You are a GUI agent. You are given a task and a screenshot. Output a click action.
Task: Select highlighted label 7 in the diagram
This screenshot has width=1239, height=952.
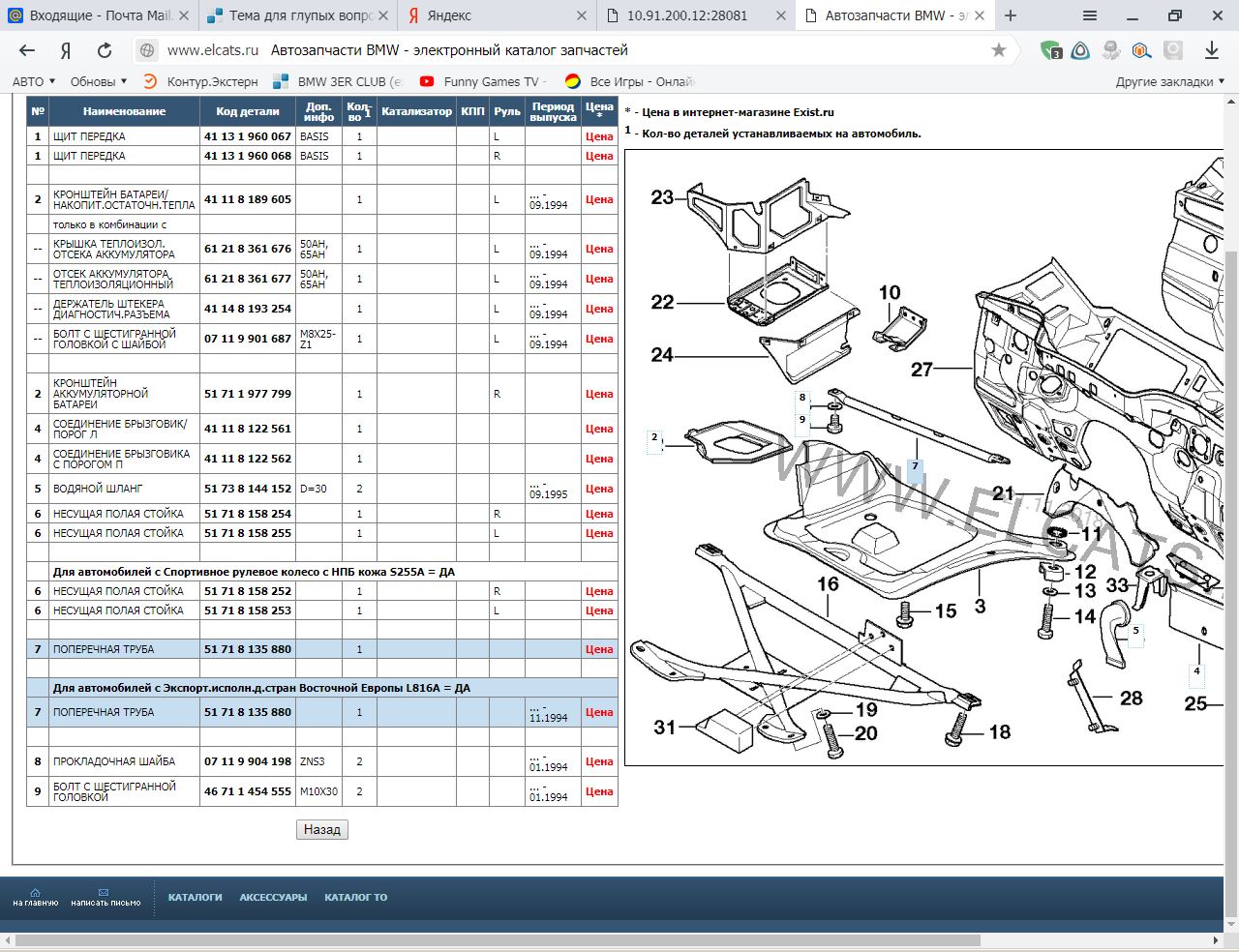[x=915, y=472]
